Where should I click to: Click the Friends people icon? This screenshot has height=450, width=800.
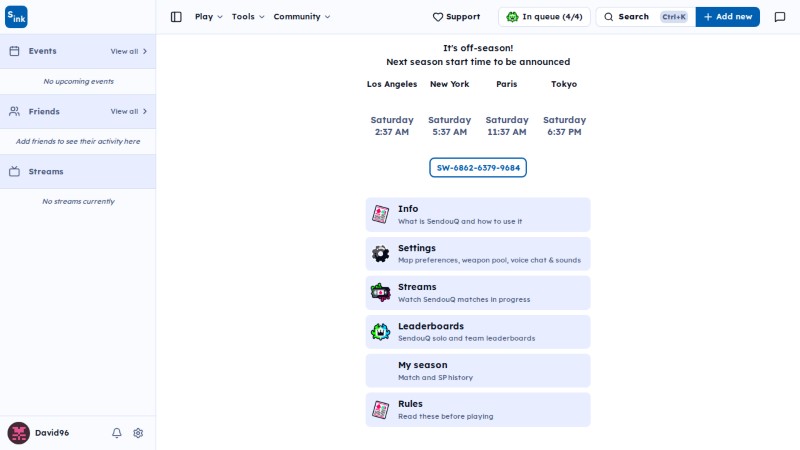14,111
